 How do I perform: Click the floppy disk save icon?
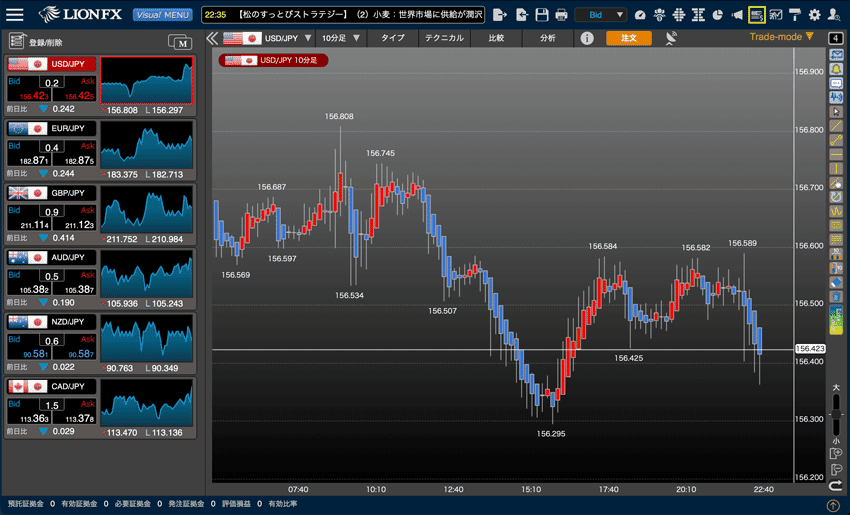coord(542,15)
